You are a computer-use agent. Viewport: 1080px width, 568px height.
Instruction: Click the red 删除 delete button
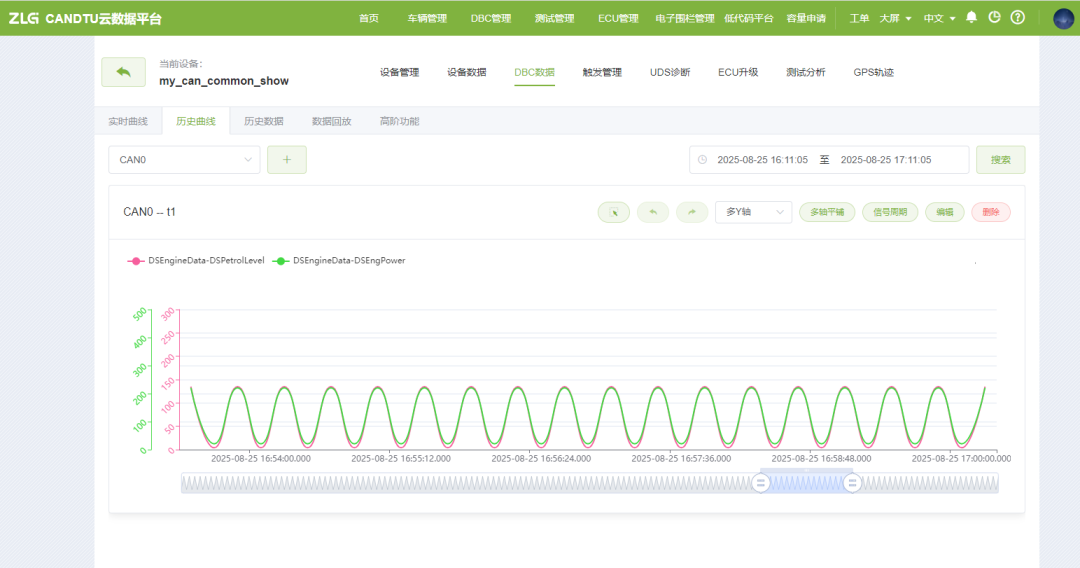point(991,212)
